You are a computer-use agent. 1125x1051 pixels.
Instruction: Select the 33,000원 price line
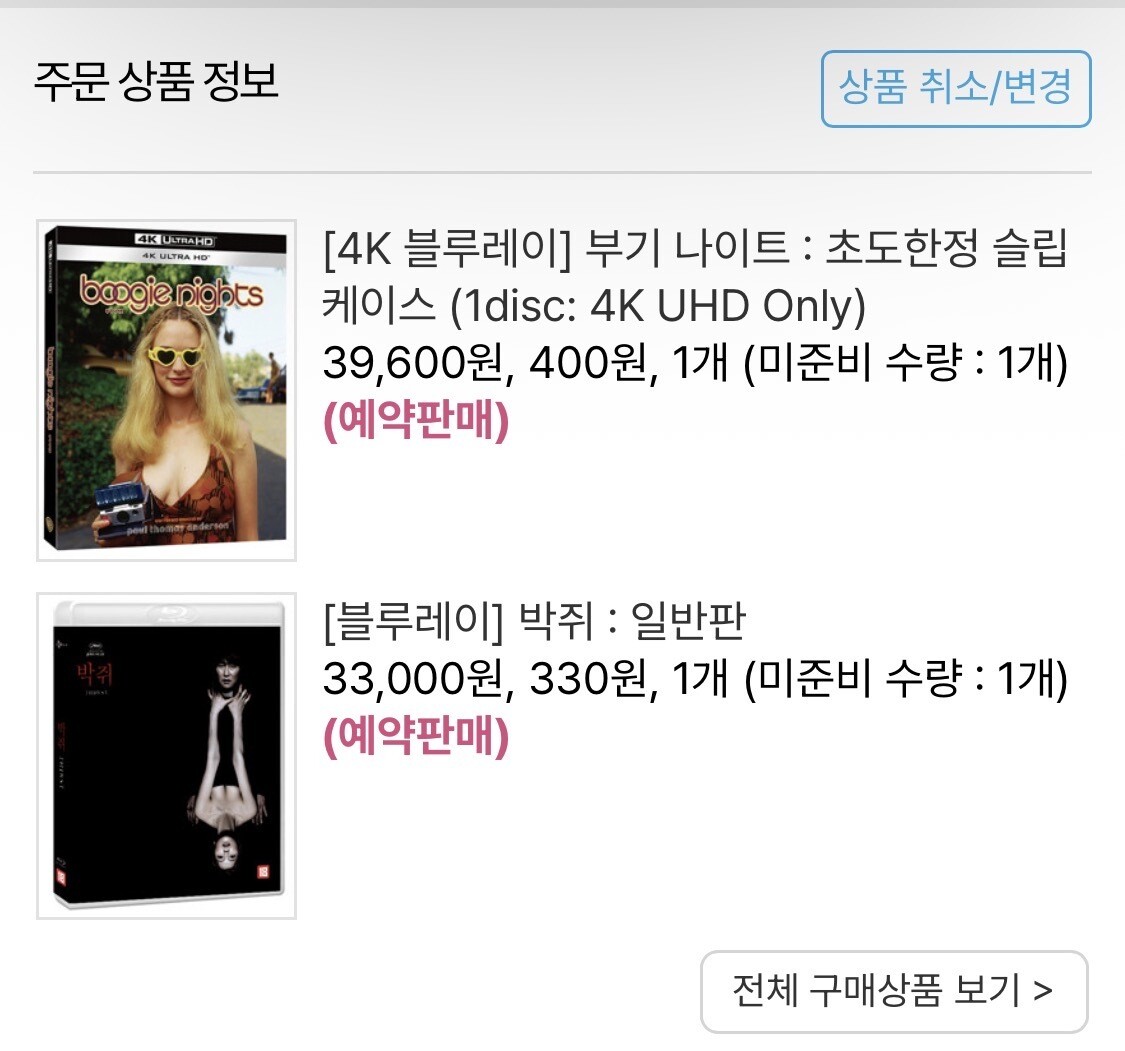(695, 678)
